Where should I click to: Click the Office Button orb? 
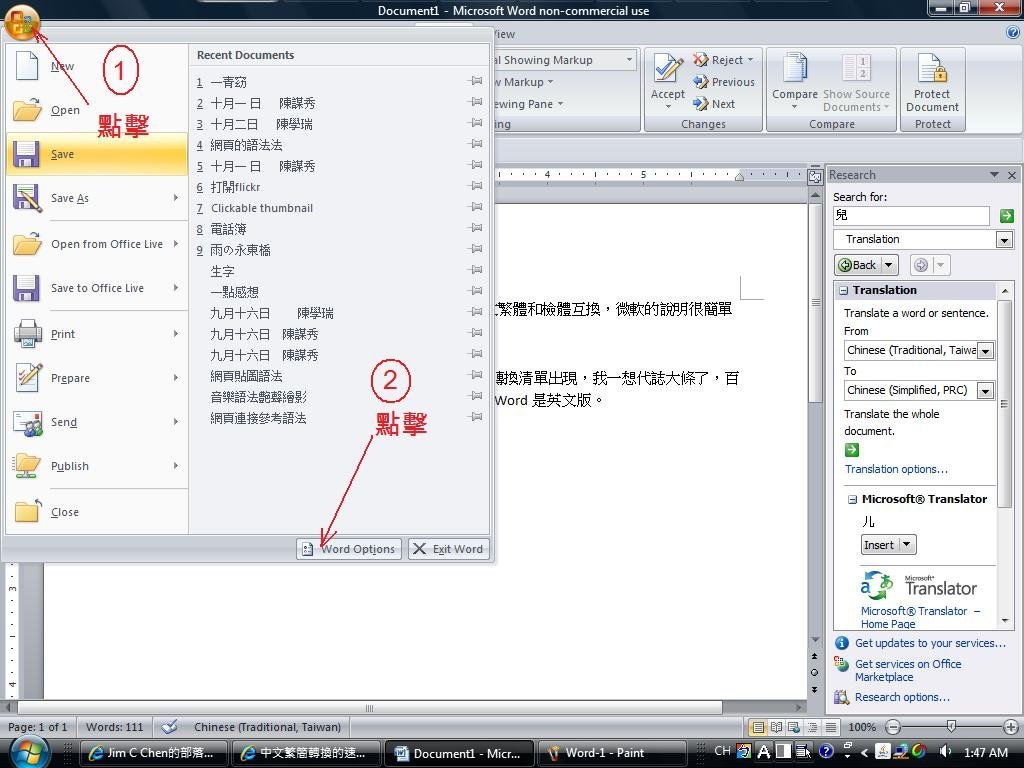coord(22,21)
